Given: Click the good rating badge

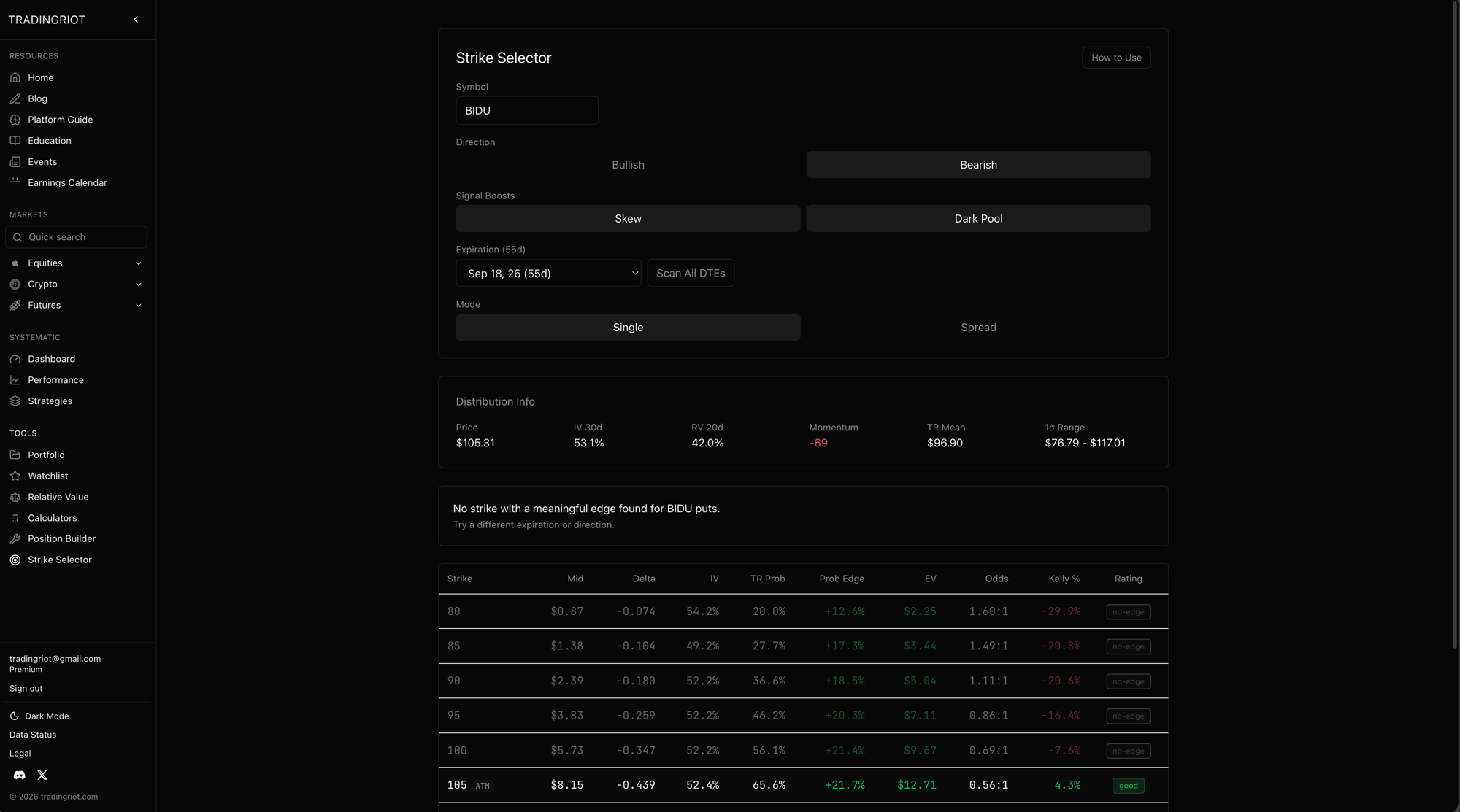Looking at the screenshot, I should 1129,786.
